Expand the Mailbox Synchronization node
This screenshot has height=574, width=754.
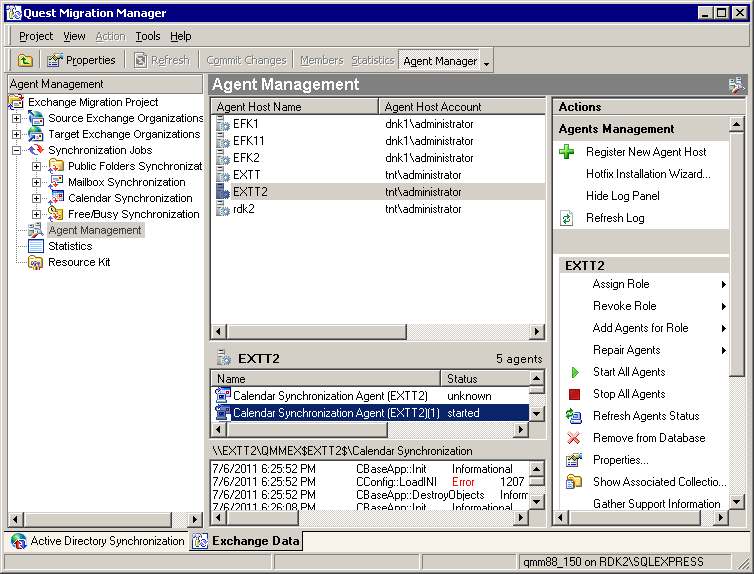tap(36, 182)
